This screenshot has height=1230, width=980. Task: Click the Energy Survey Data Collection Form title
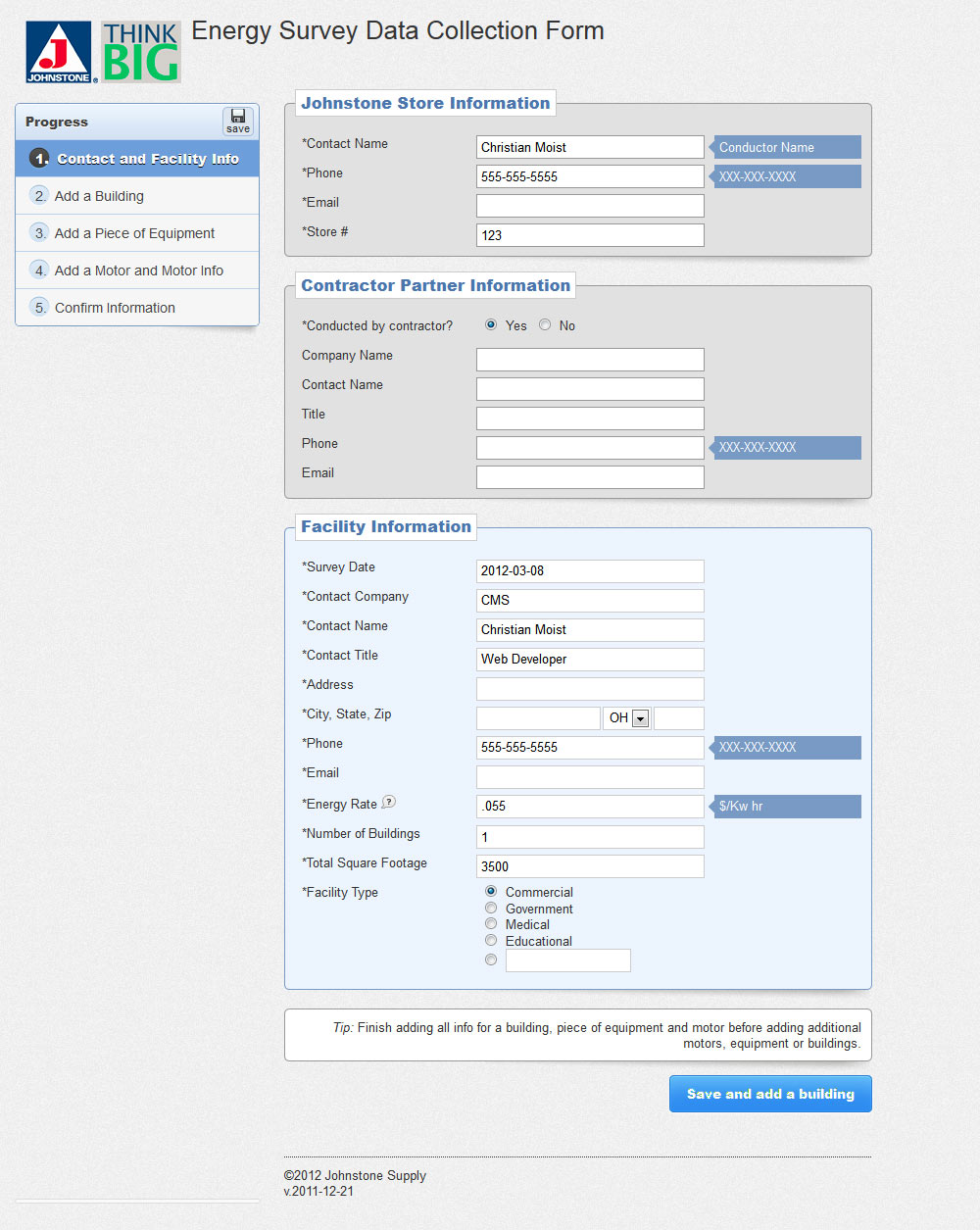pos(398,31)
